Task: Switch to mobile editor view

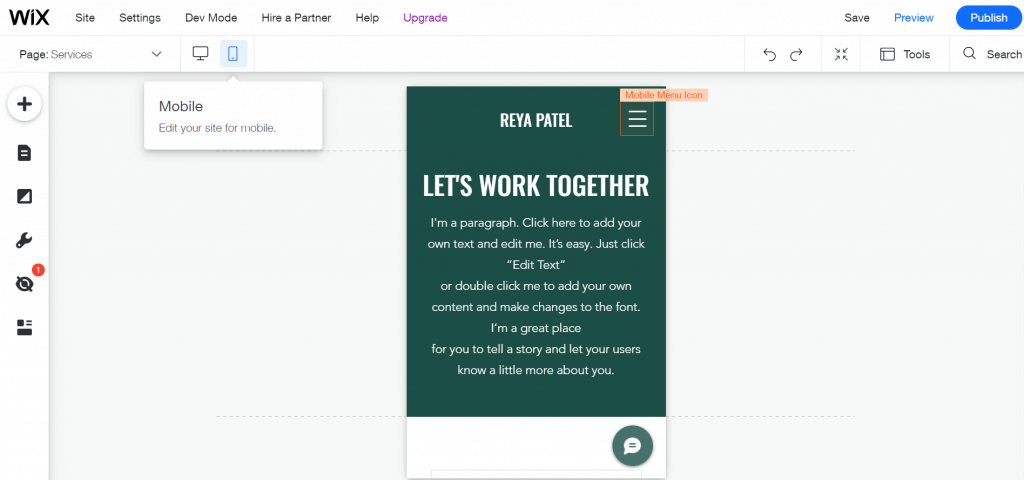Action: [x=233, y=54]
